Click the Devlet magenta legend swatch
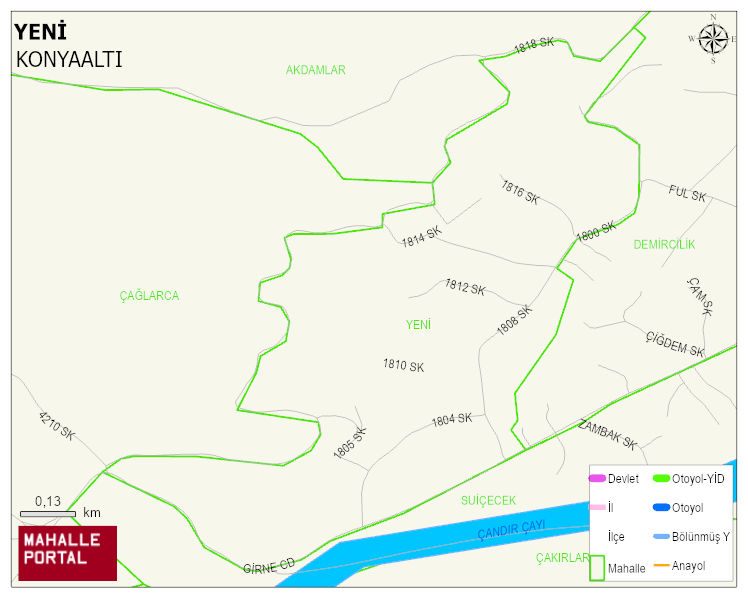The height and width of the screenshot is (598, 748). pyautogui.click(x=597, y=478)
